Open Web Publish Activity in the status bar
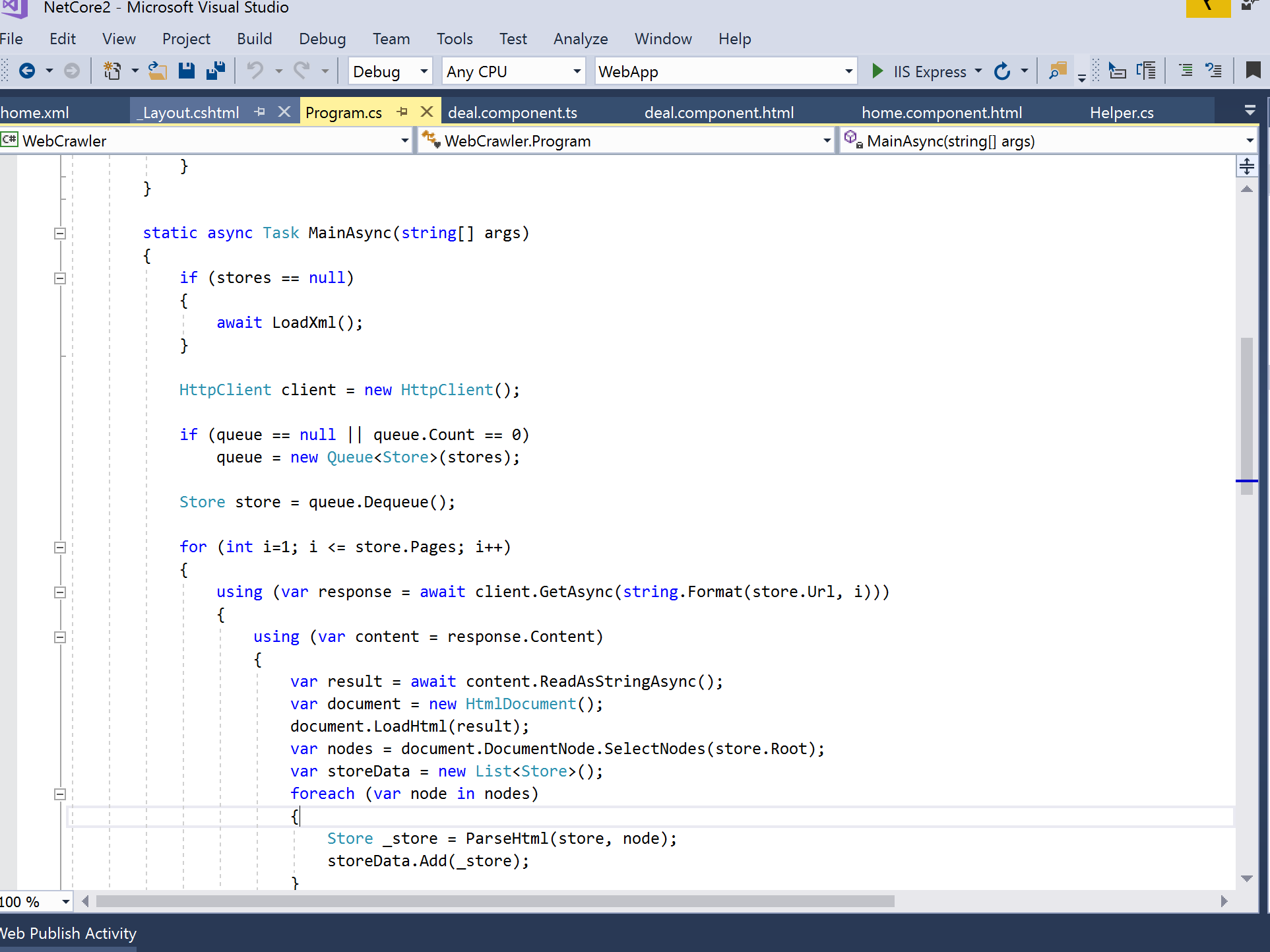Image resolution: width=1270 pixels, height=952 pixels. (x=68, y=933)
